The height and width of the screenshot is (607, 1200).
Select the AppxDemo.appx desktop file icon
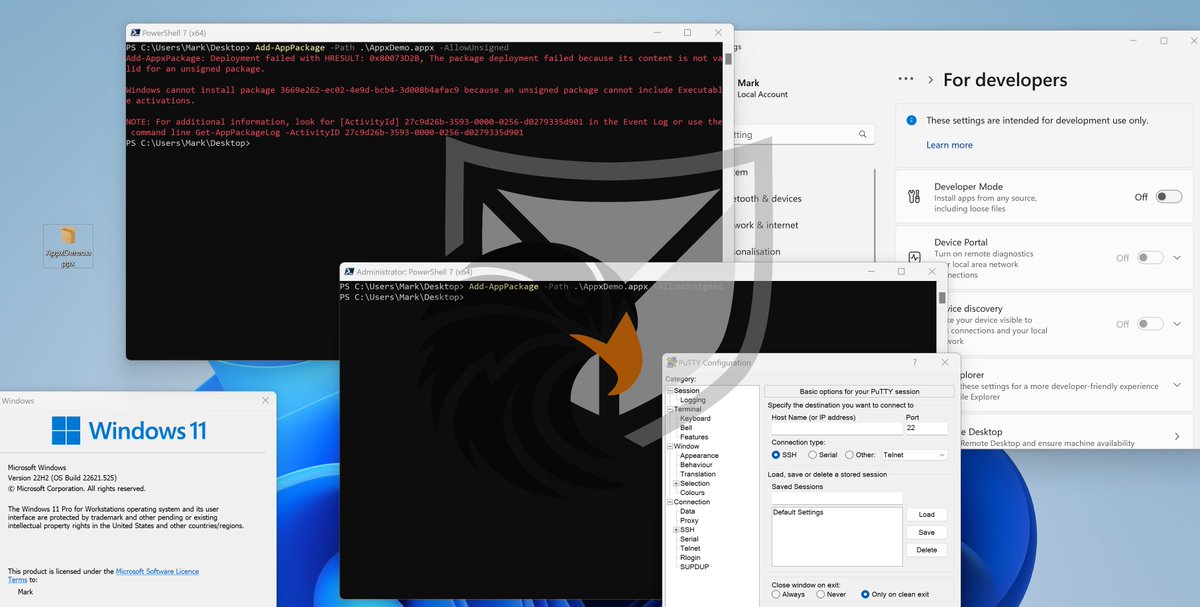point(69,246)
